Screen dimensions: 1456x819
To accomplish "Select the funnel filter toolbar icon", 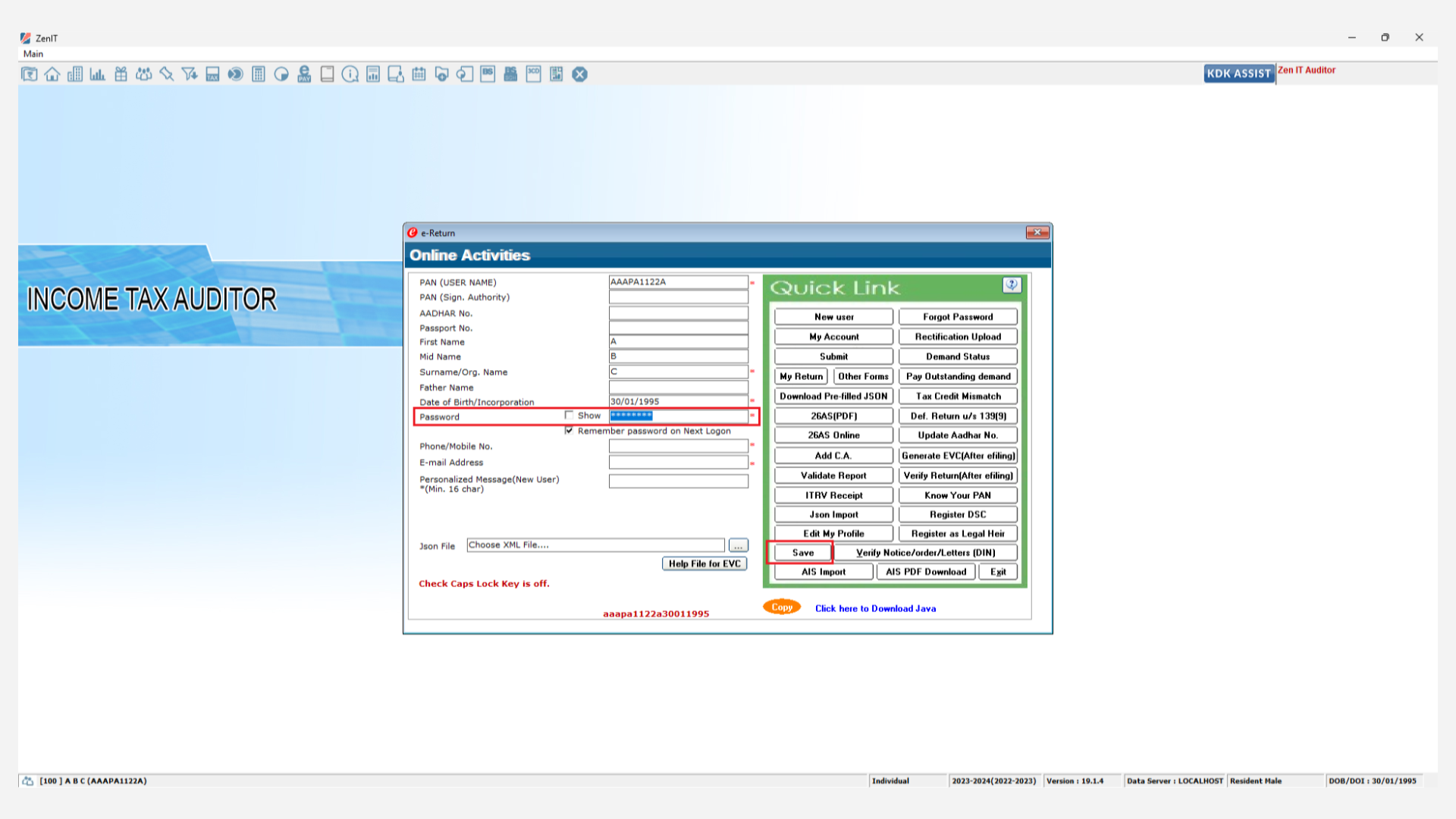I will 190,74.
